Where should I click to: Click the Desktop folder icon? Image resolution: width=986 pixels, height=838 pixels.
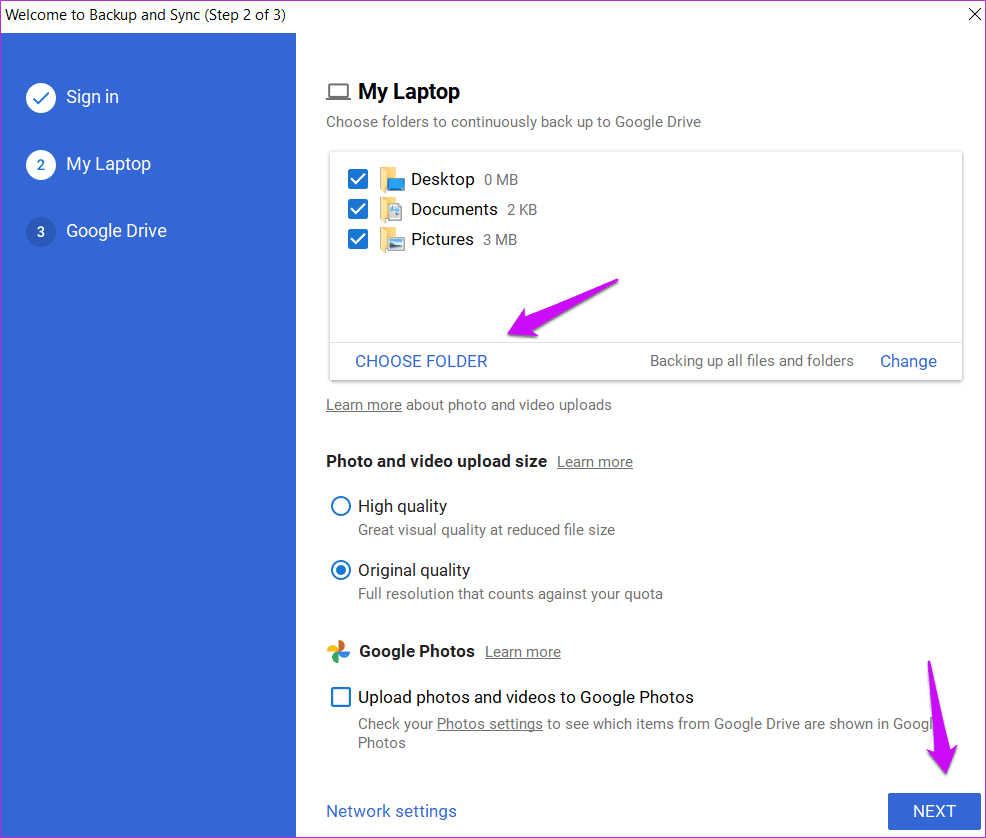point(392,180)
